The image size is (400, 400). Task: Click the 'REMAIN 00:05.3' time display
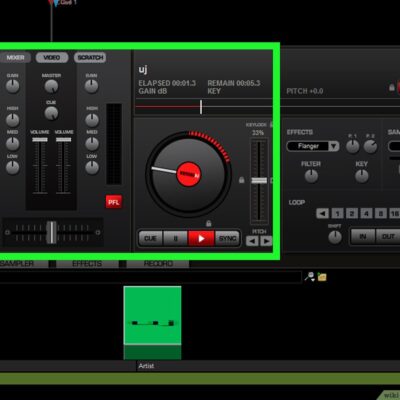coord(234,83)
